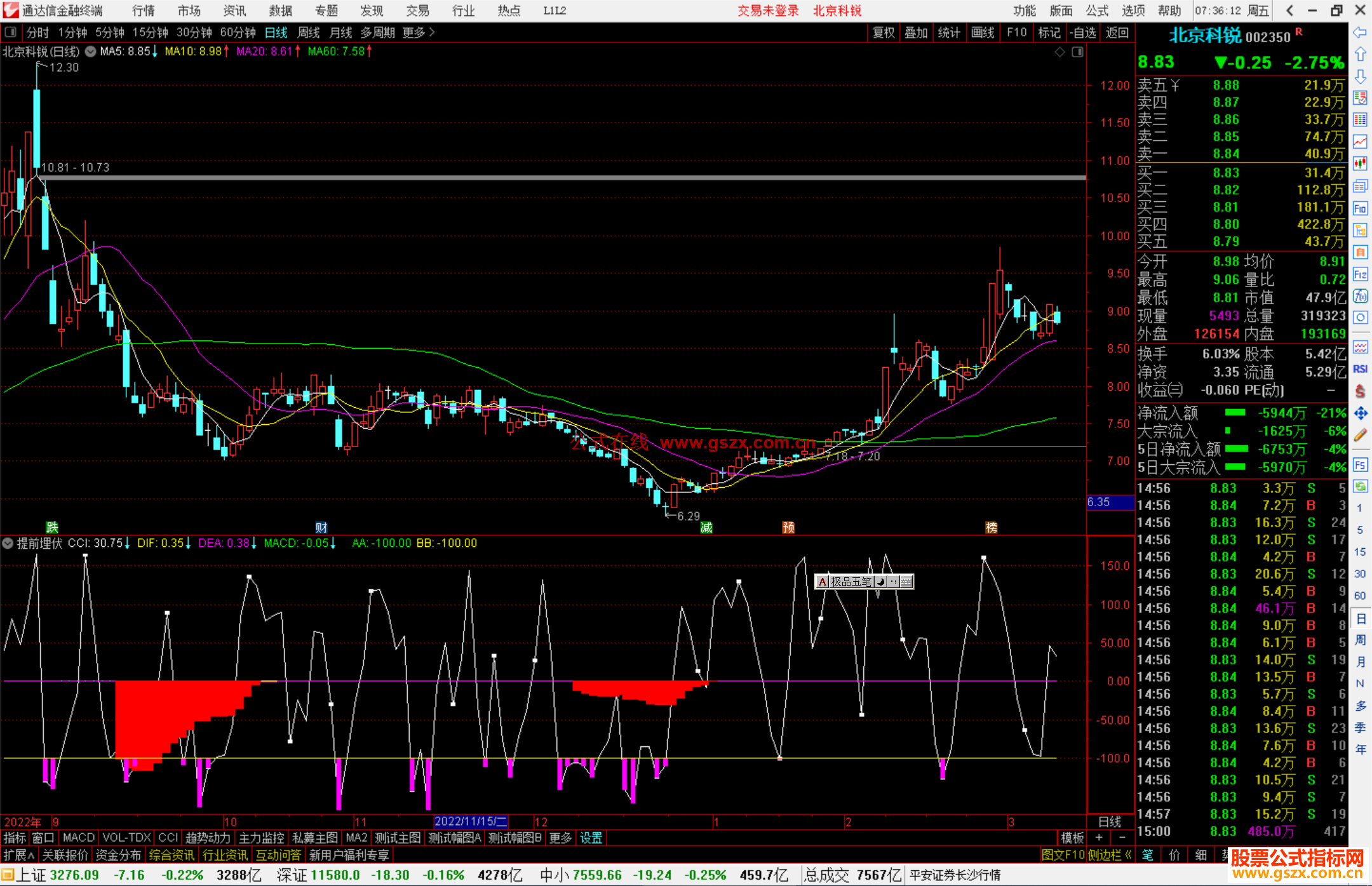Viewport: 1372px width, 886px height.
Task: Toggle the panel icon at chart top-right corner
Action: (1077, 52)
